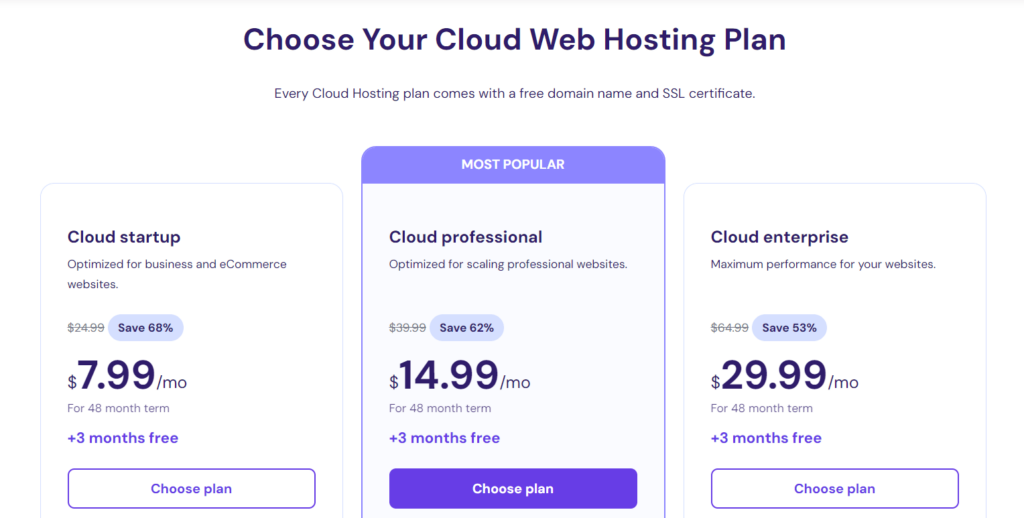This screenshot has width=1024, height=518.
Task: Click professional plan's +3 months free text
Action: tap(445, 438)
